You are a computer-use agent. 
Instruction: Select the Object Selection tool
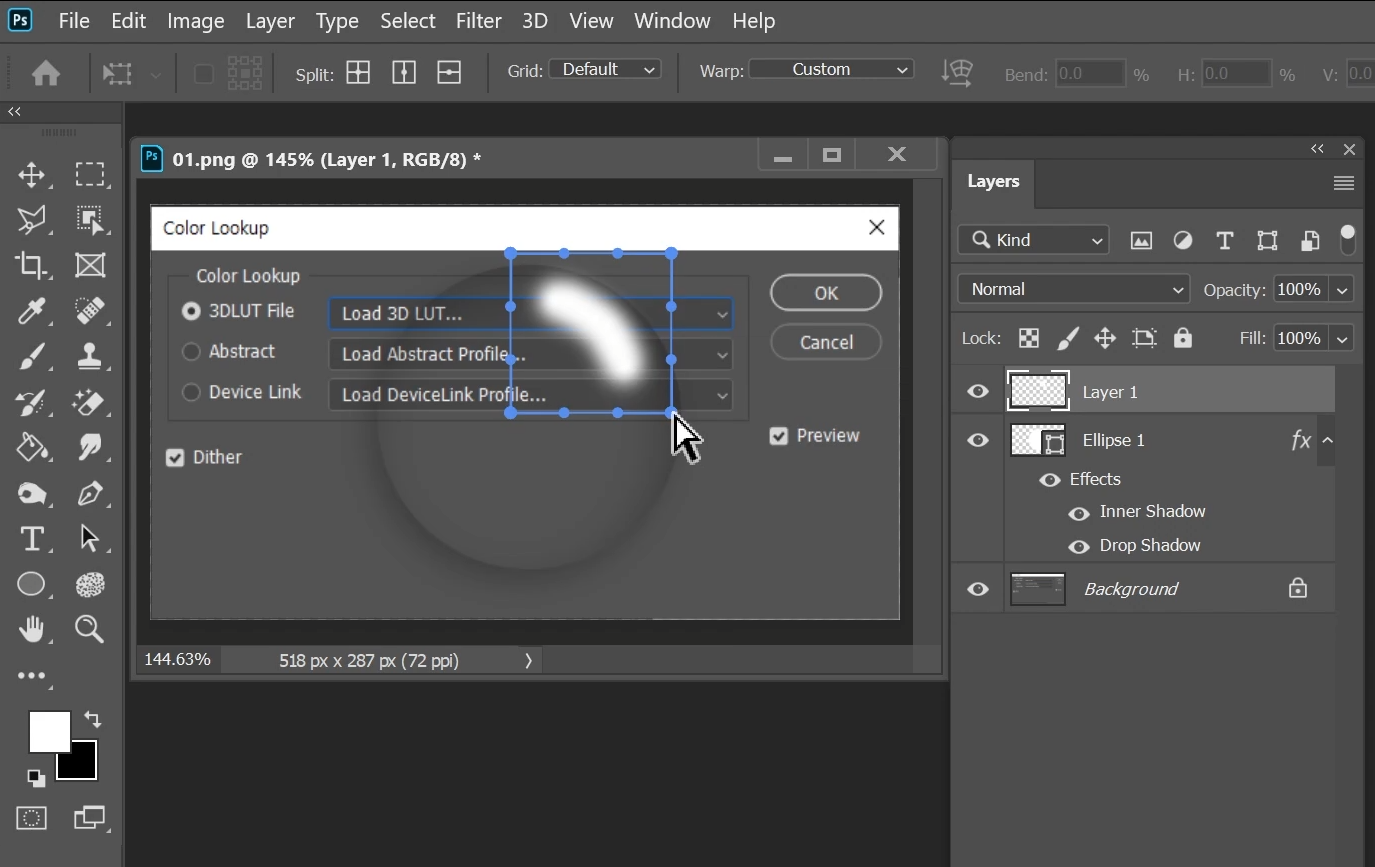click(90, 219)
